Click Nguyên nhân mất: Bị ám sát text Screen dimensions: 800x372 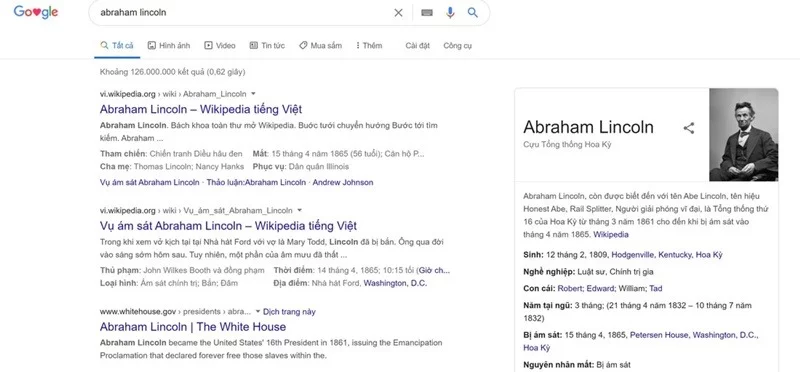pos(577,364)
